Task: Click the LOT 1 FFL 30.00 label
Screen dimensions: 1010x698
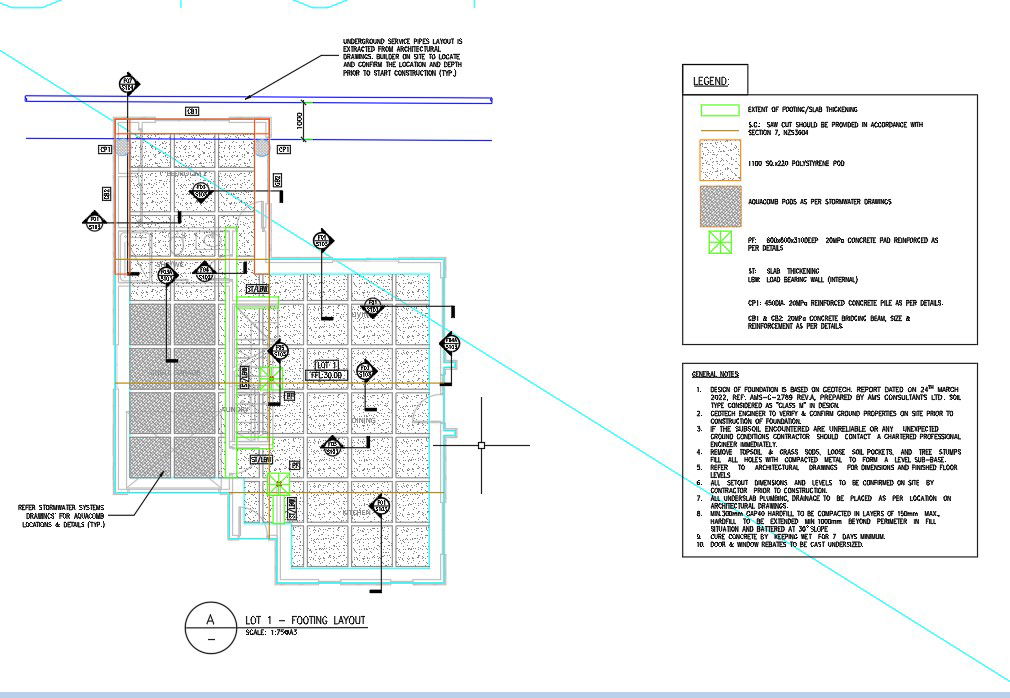Action: (327, 370)
